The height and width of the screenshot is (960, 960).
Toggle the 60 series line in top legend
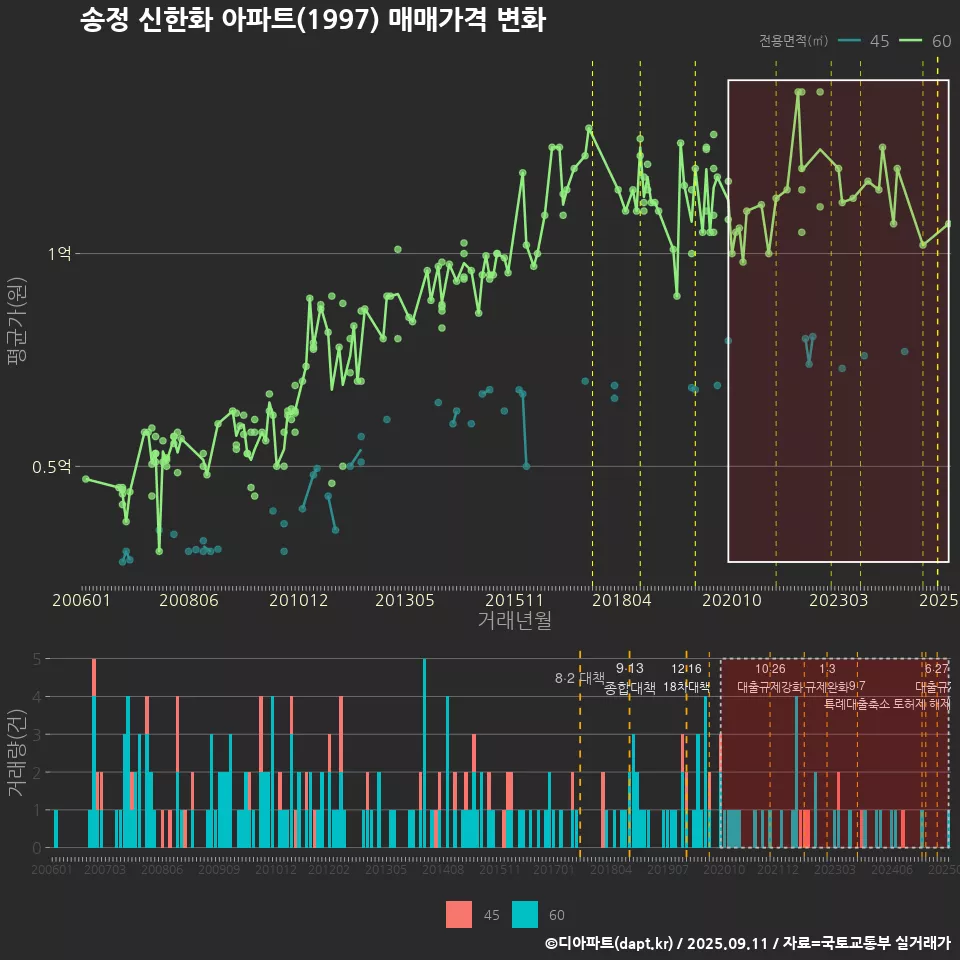(910, 41)
